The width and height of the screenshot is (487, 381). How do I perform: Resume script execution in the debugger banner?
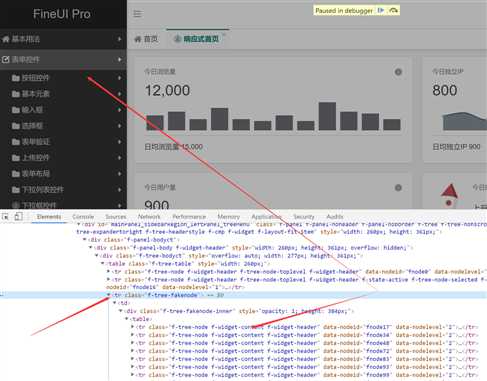point(381,10)
